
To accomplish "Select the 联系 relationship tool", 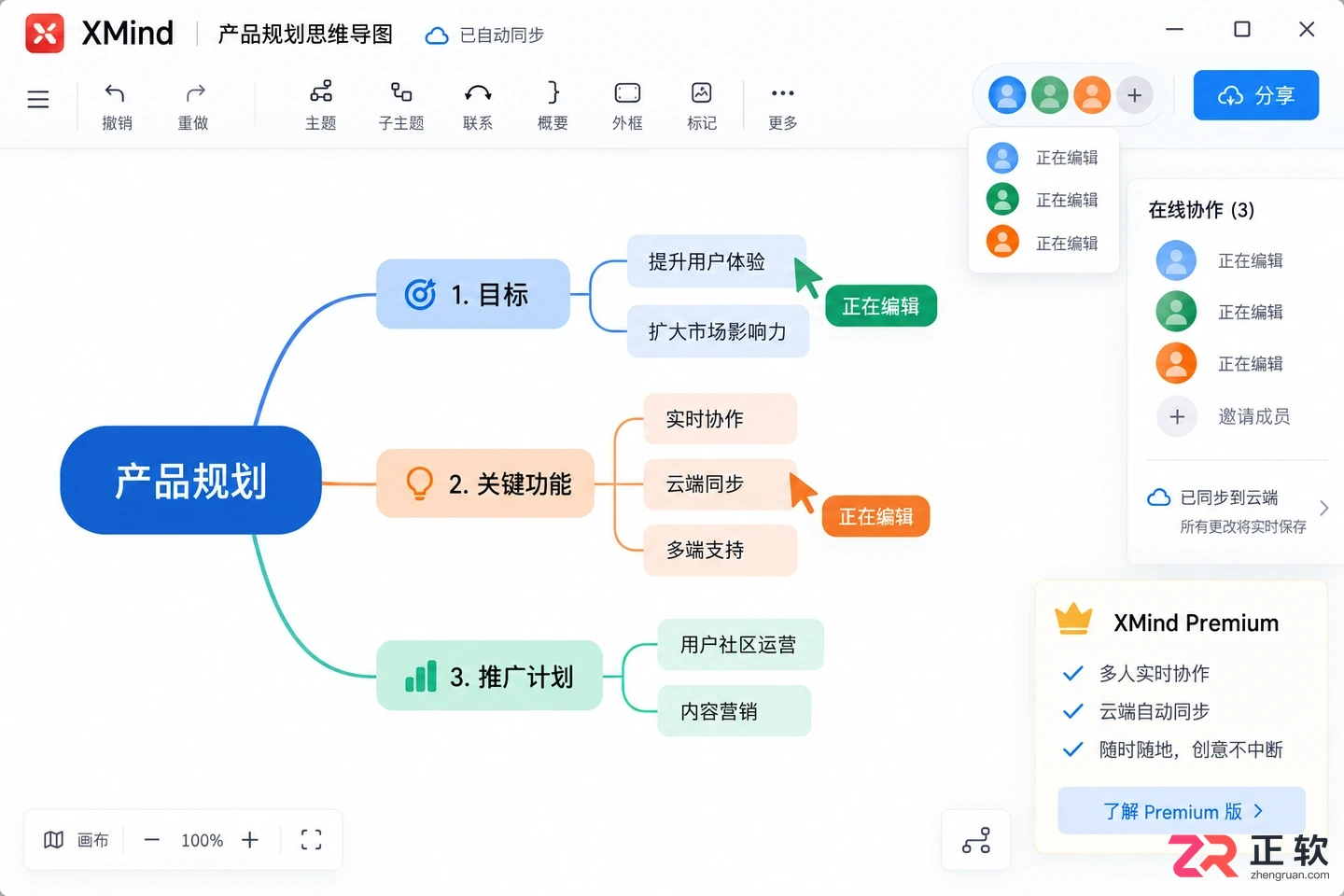I will click(x=478, y=105).
